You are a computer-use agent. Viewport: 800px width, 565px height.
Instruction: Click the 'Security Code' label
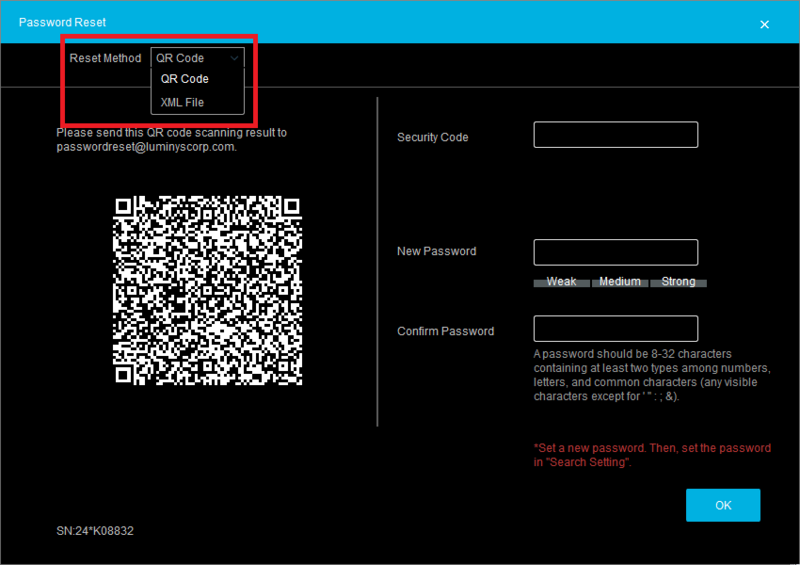tap(433, 137)
